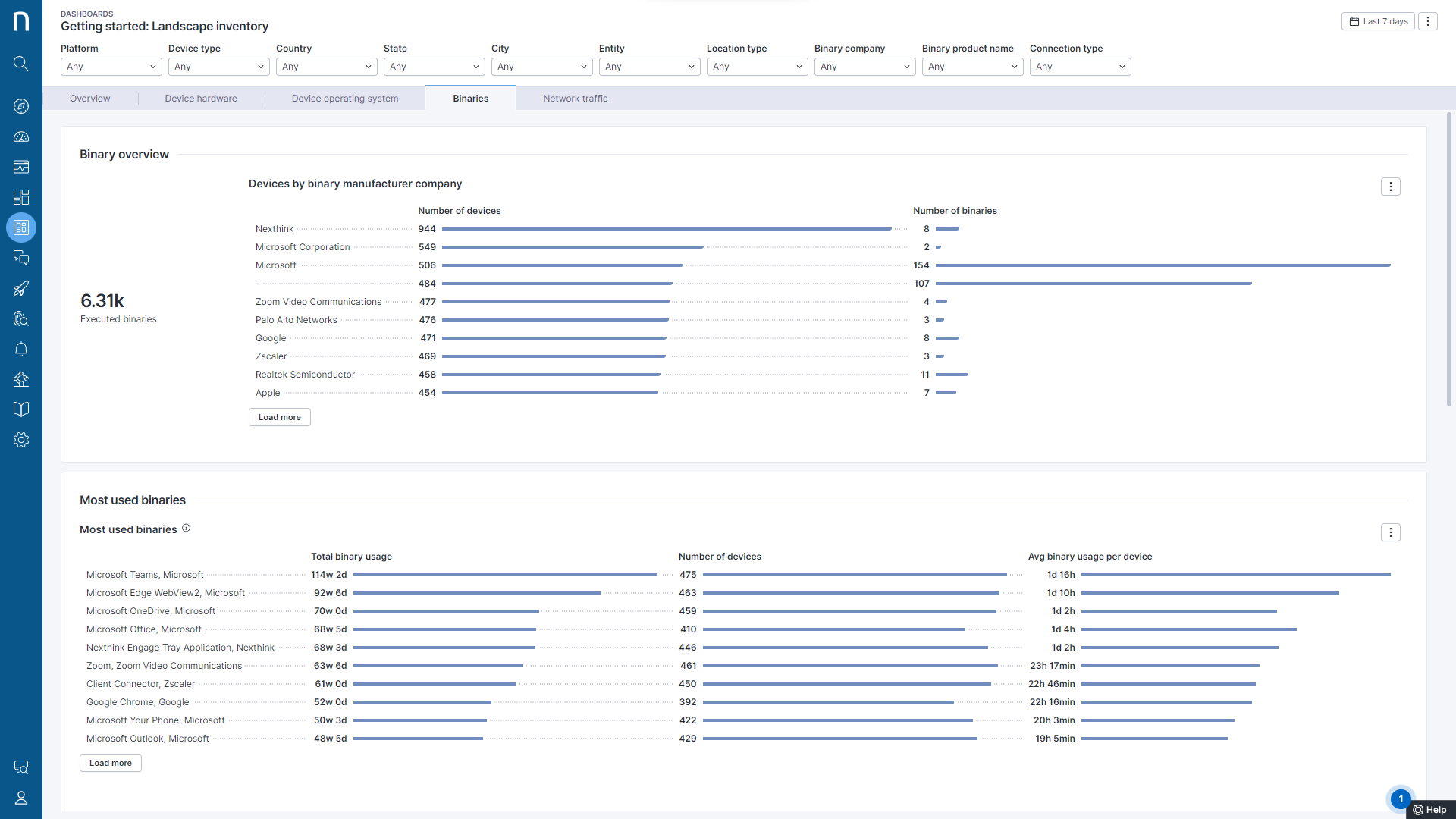Image resolution: width=1456 pixels, height=819 pixels.
Task: Click Load more under binary manufacturer list
Action: (x=280, y=417)
